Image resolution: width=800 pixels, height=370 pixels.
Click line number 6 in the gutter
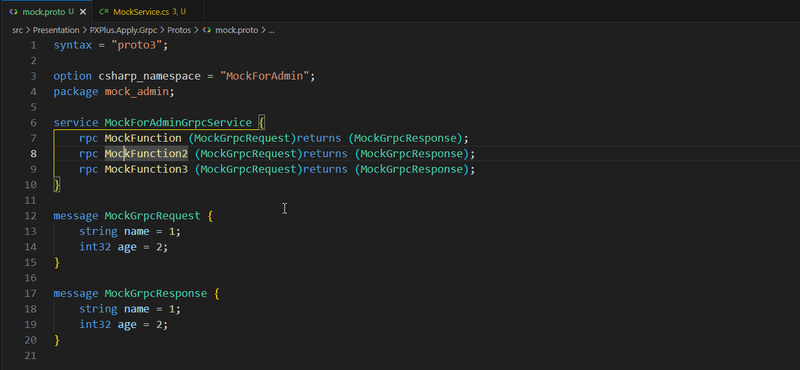[33, 122]
